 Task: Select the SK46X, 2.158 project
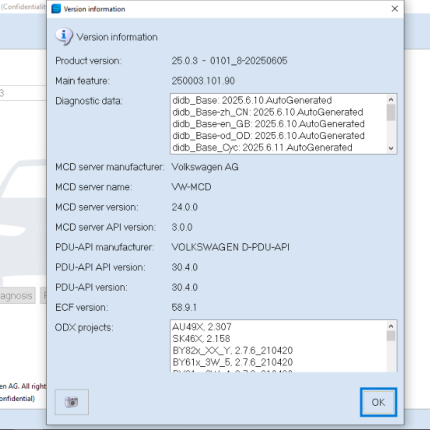pos(201,339)
